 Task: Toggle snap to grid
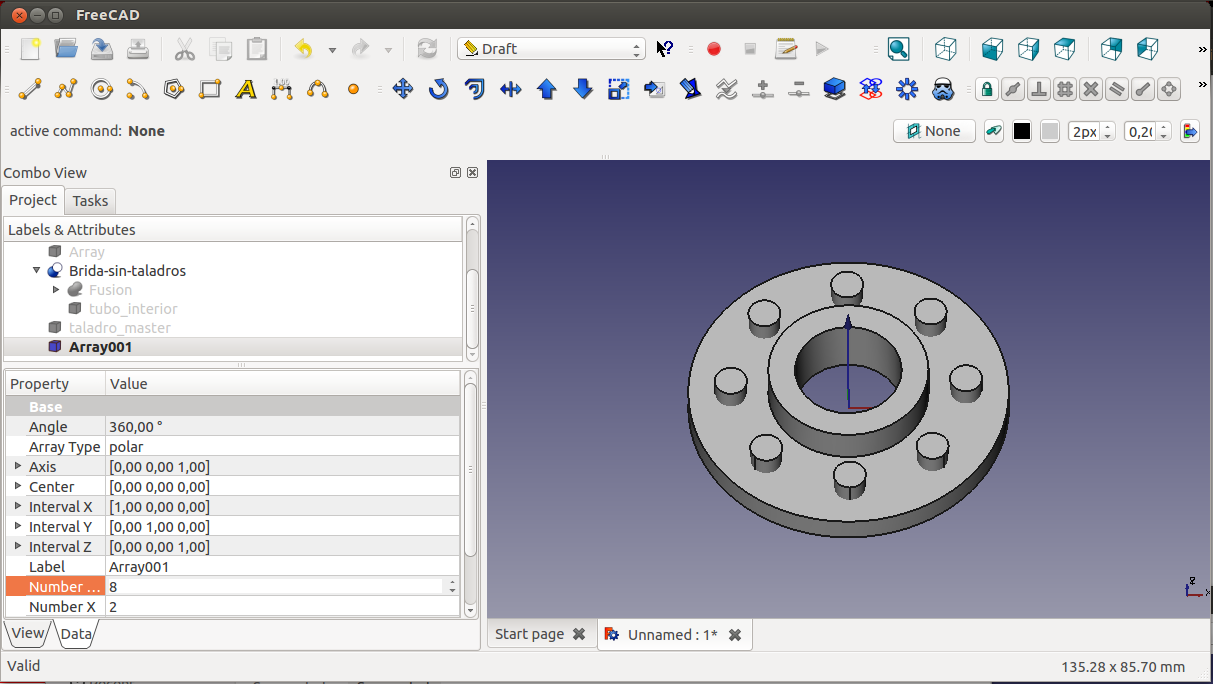click(1065, 89)
